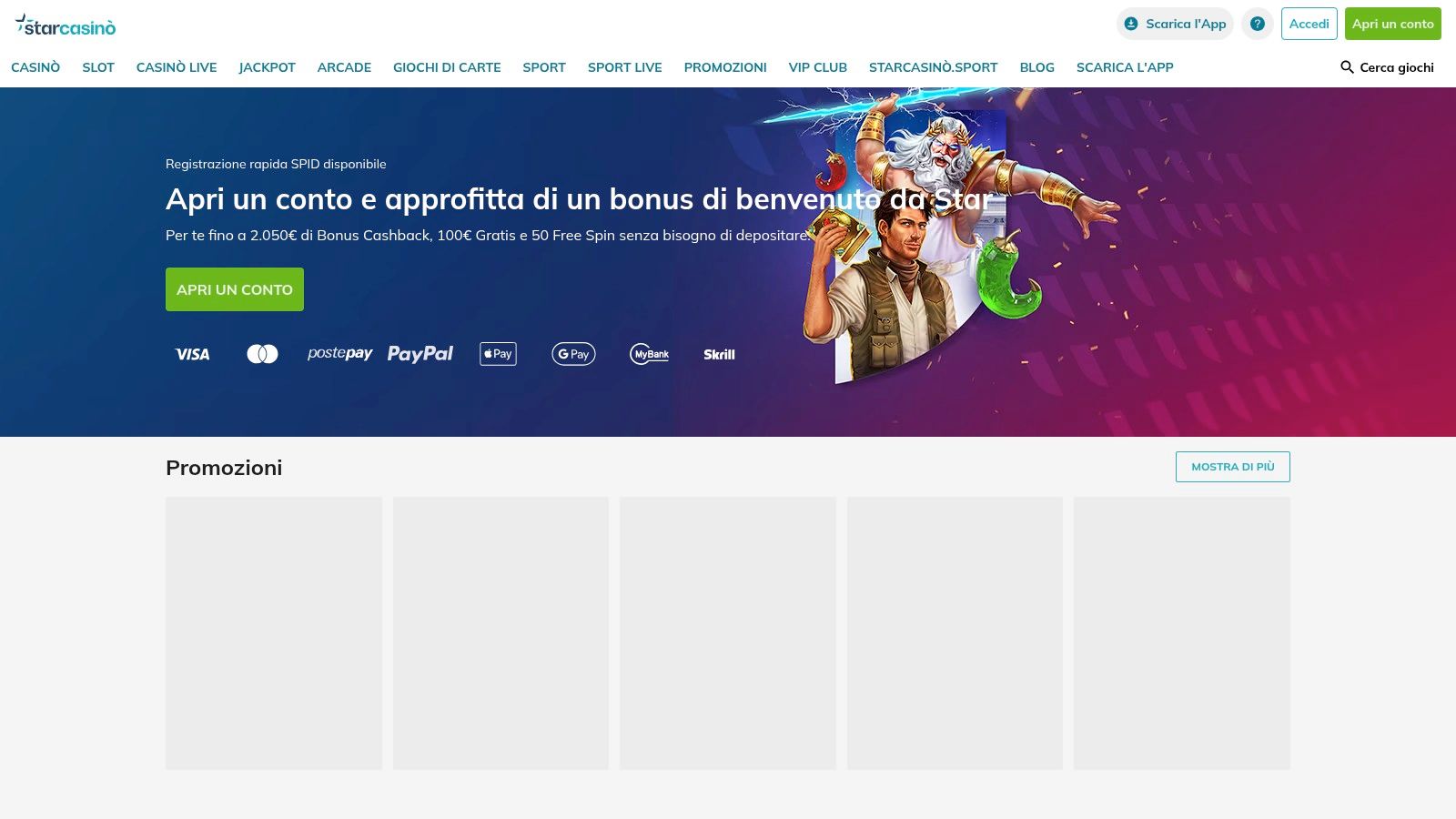The image size is (1456, 819).
Task: Open the SLOT section
Action: coord(98,67)
